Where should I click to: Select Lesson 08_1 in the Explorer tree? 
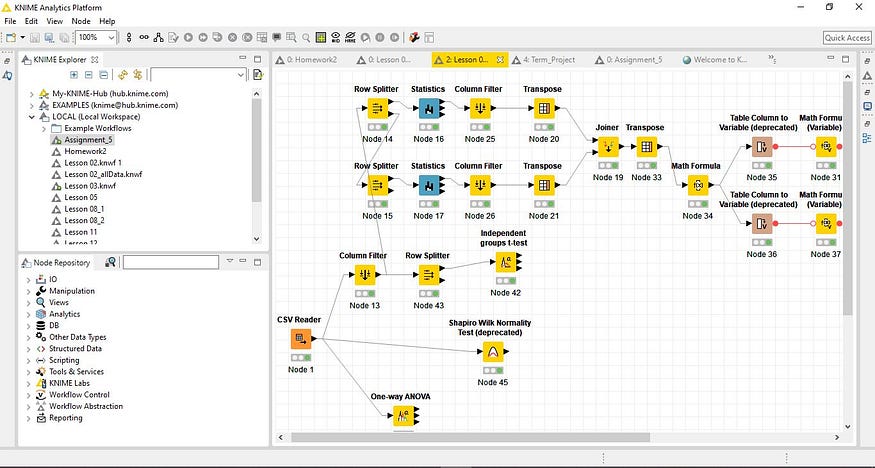click(x=84, y=209)
